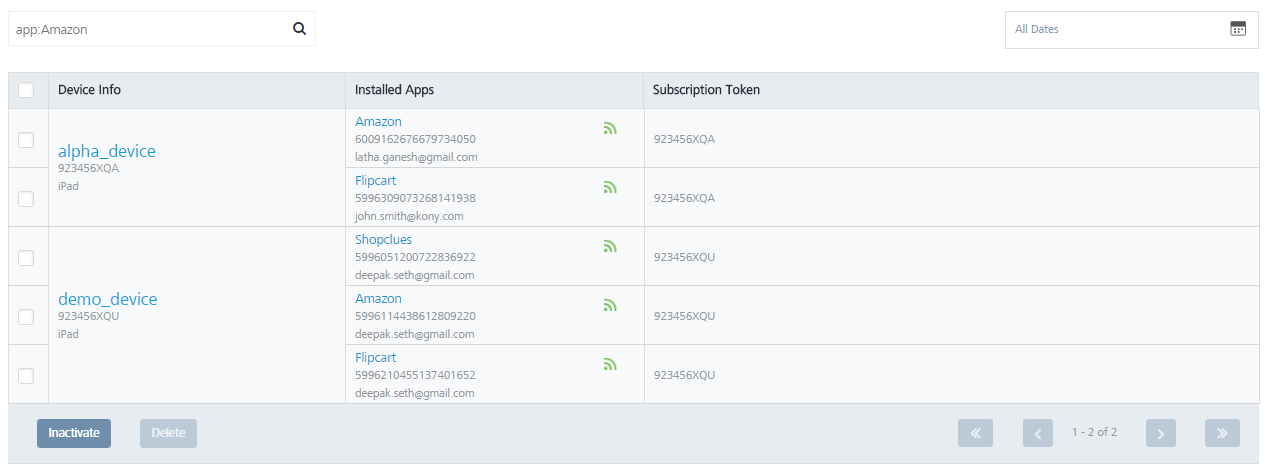Open the All Dates calendar icon
Screen dimensions: 1268x472
[x=1238, y=29]
